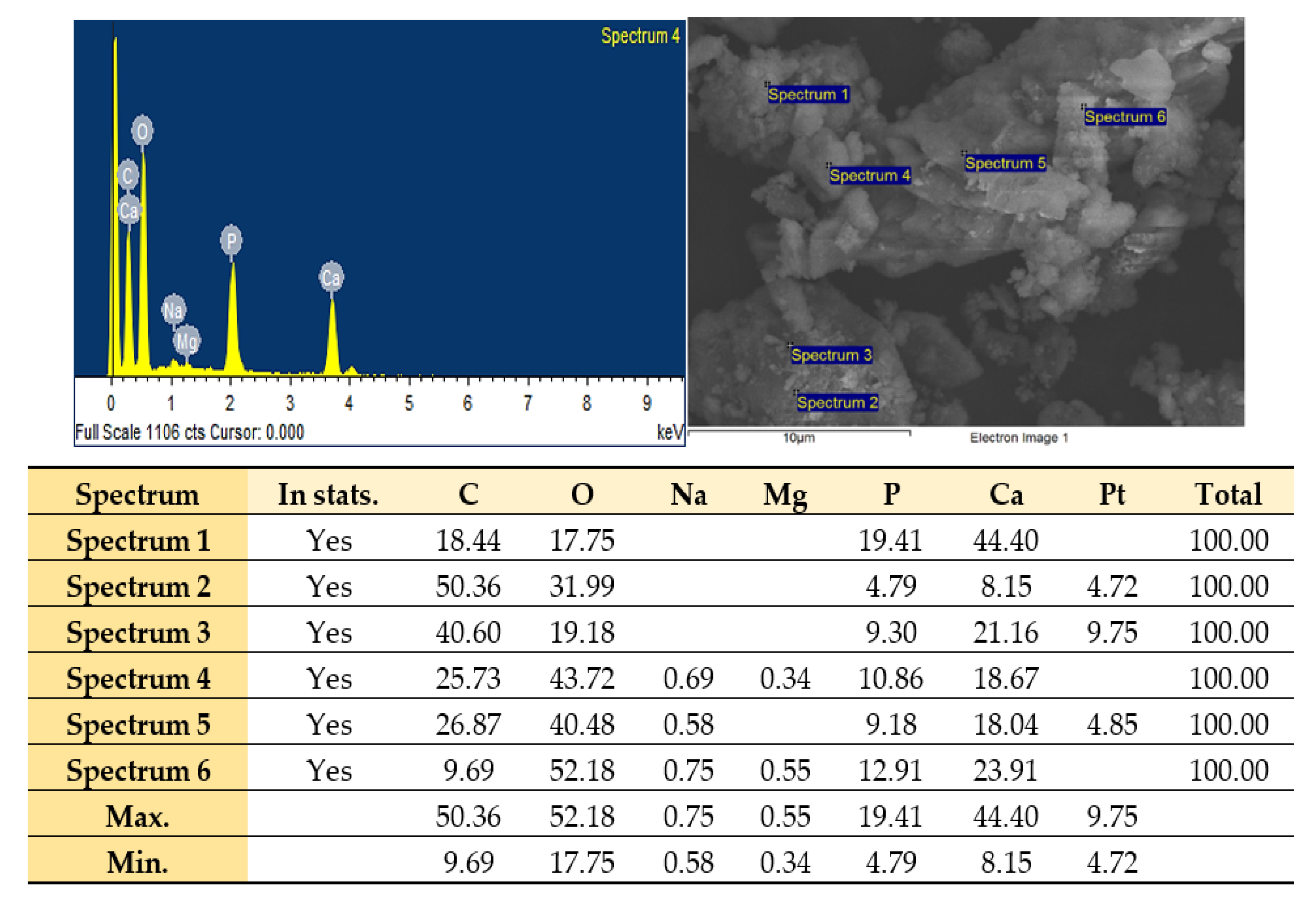Select Spectrum 2 label on electron image
This screenshot has height=899, width=1316.
pyautogui.click(x=838, y=402)
